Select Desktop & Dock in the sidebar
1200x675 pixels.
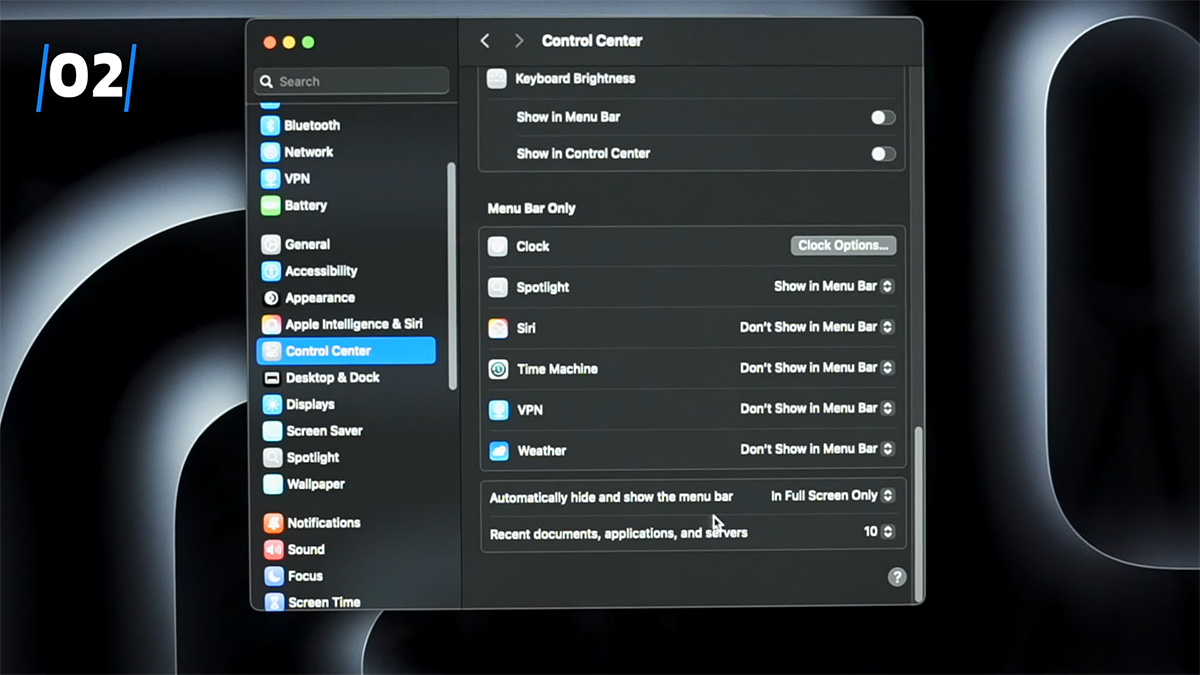pos(333,378)
